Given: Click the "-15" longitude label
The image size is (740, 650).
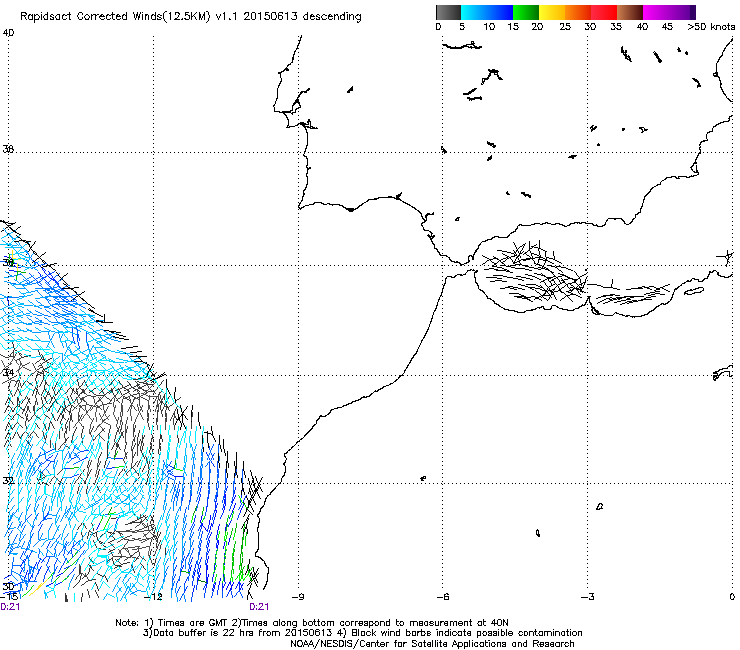Looking at the screenshot, I should tap(8, 597).
